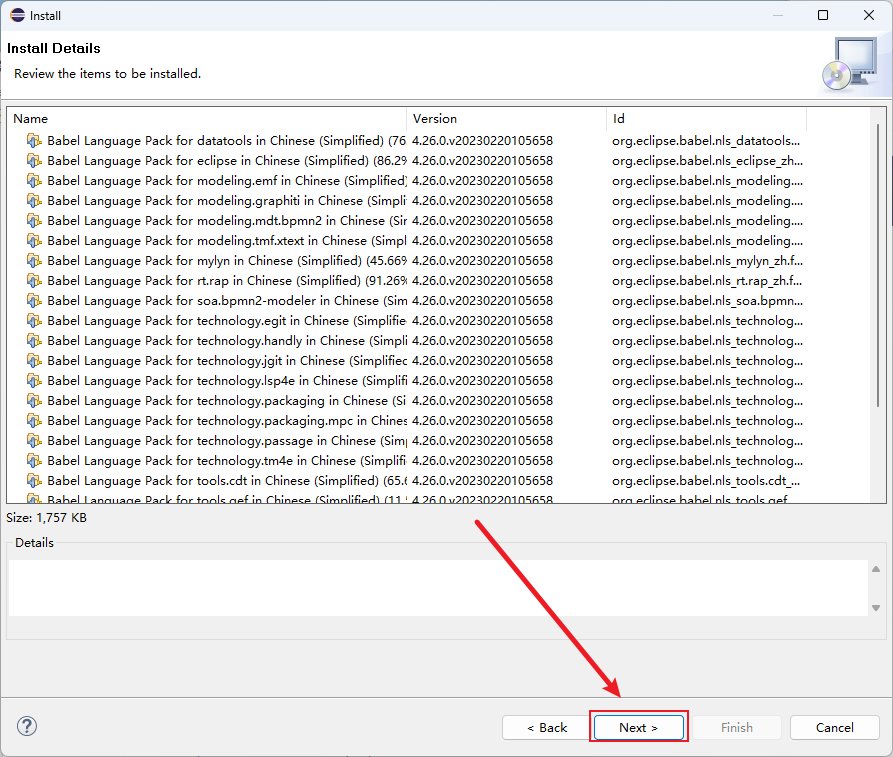The height and width of the screenshot is (757, 893).
Task: Click the "org.eclipse.babel.nls_rt.rap_zh.f..." Id cell
Action: click(707, 280)
